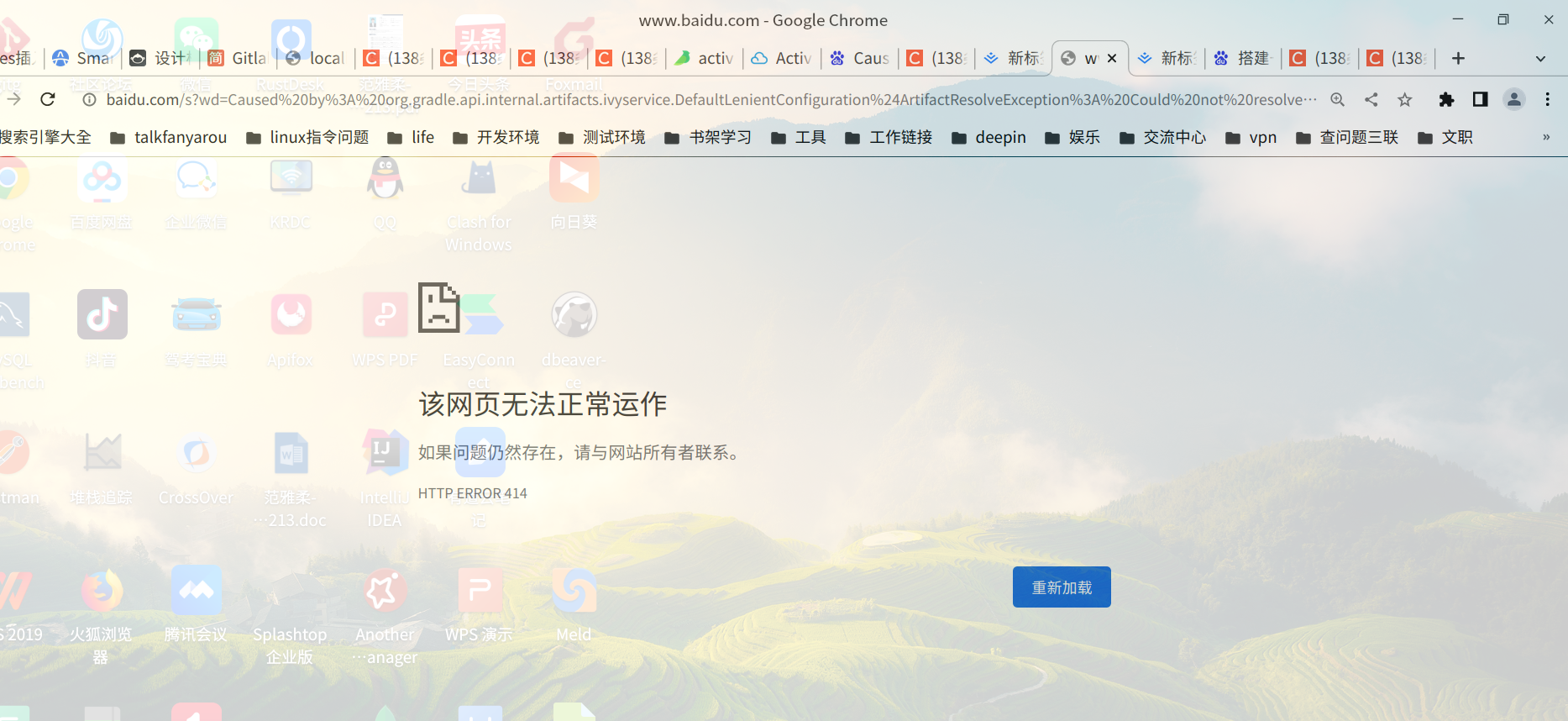This screenshot has height=721, width=1568.
Task: Switch to the local tab
Action: point(315,58)
